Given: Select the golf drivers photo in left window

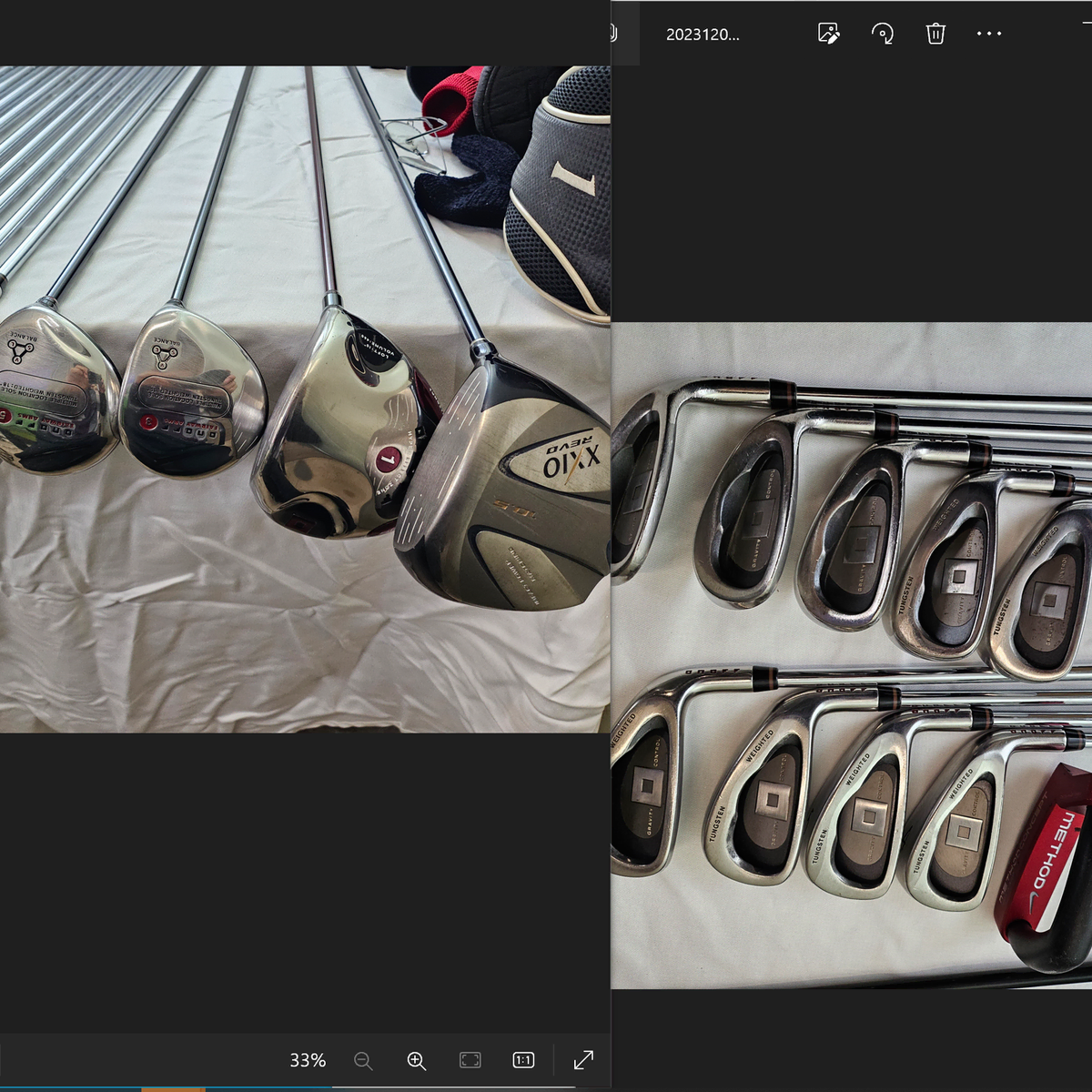Looking at the screenshot, I should [x=305, y=399].
